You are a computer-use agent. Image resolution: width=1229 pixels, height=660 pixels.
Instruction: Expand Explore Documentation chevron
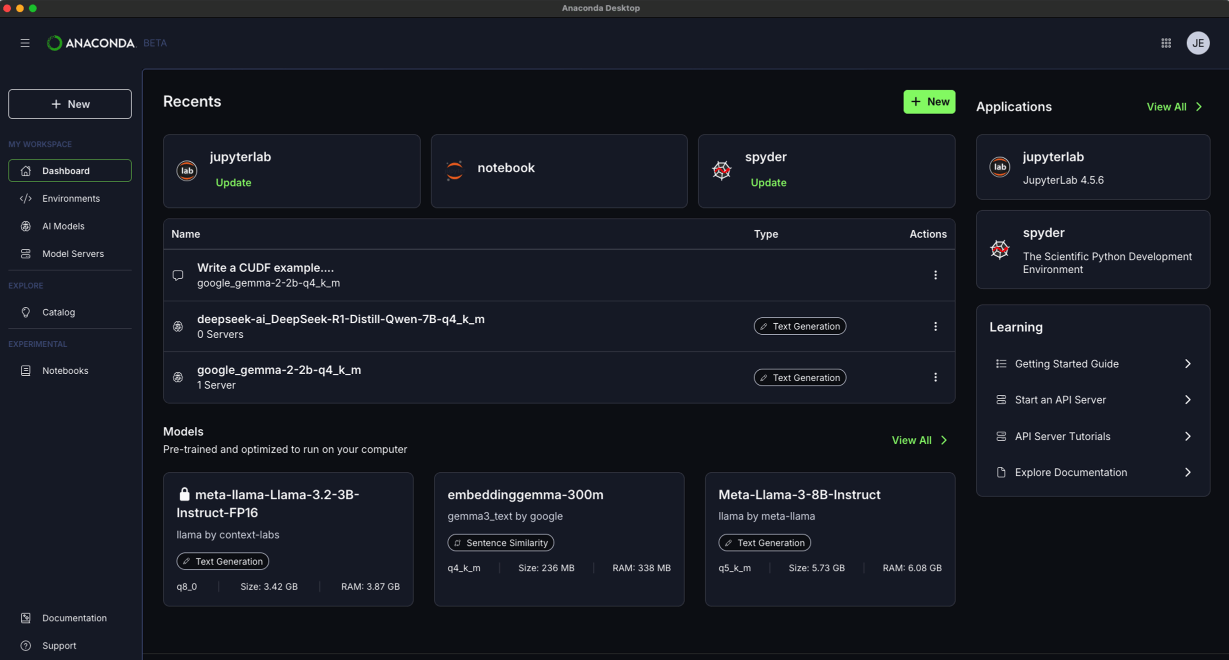click(x=1187, y=472)
